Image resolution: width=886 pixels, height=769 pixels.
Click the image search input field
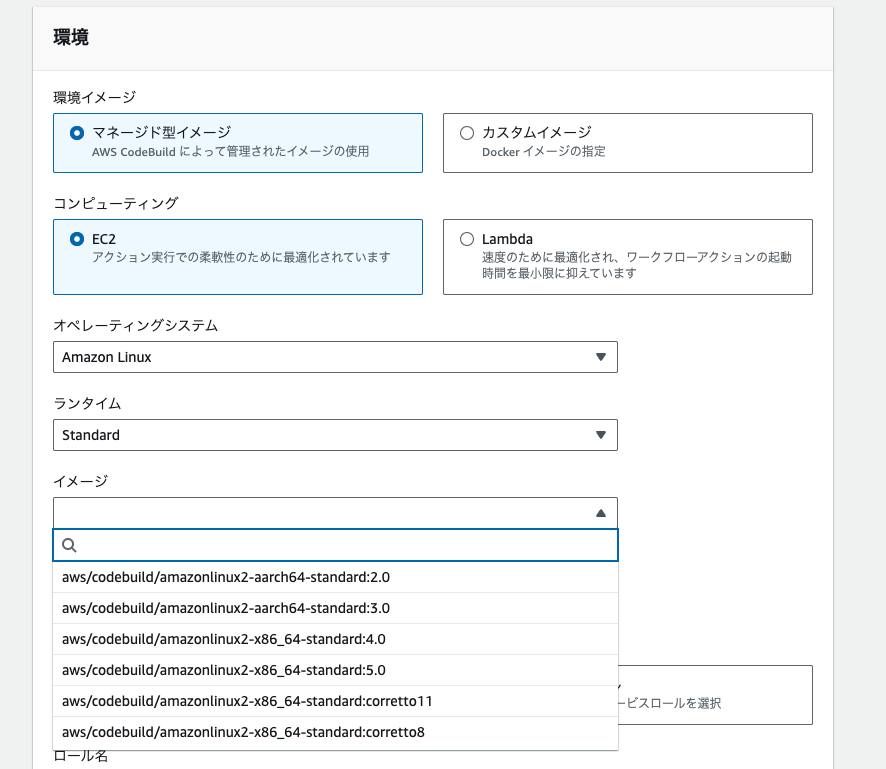coord(300,545)
